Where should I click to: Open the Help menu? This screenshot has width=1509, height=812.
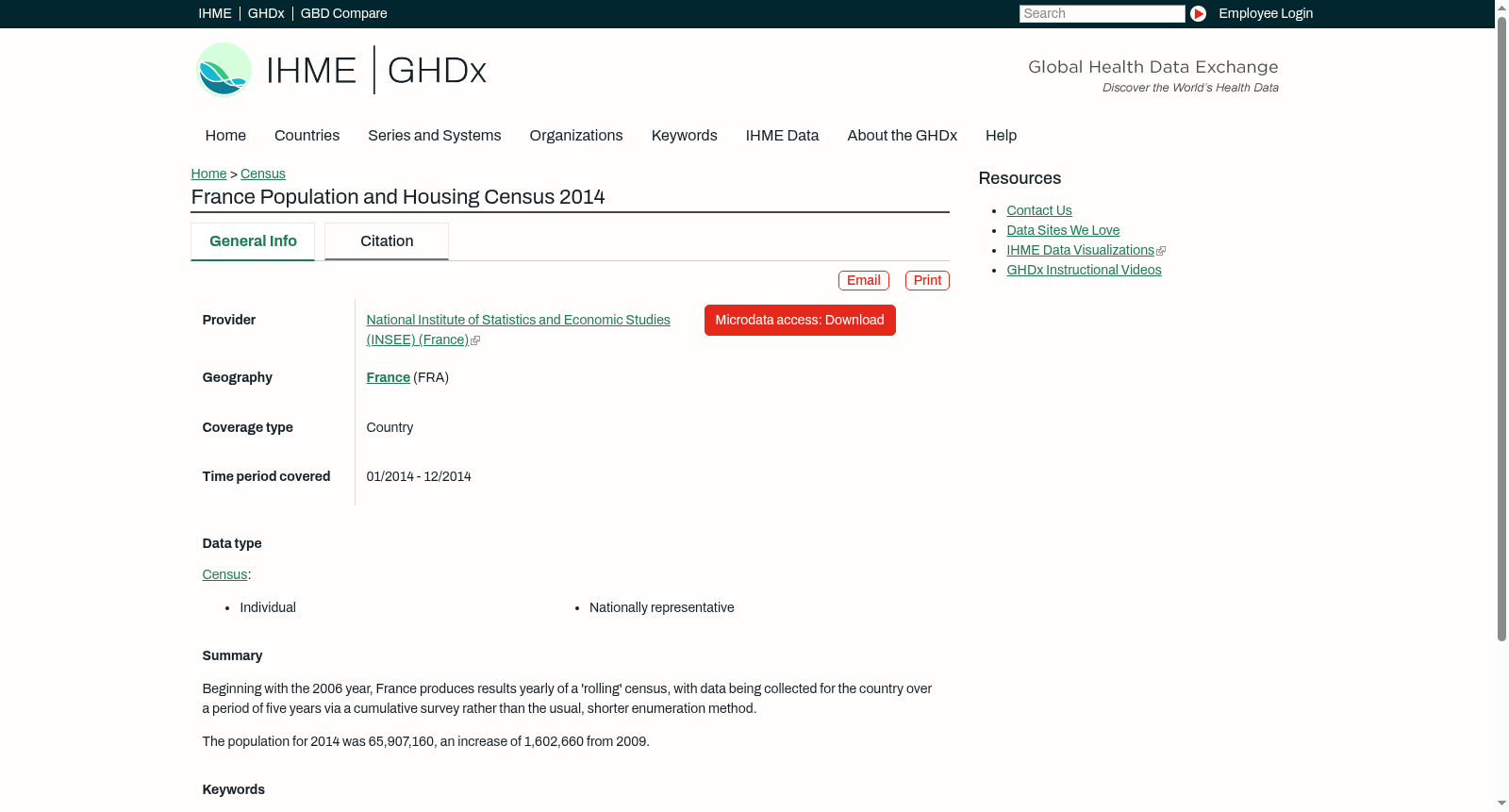click(1001, 136)
